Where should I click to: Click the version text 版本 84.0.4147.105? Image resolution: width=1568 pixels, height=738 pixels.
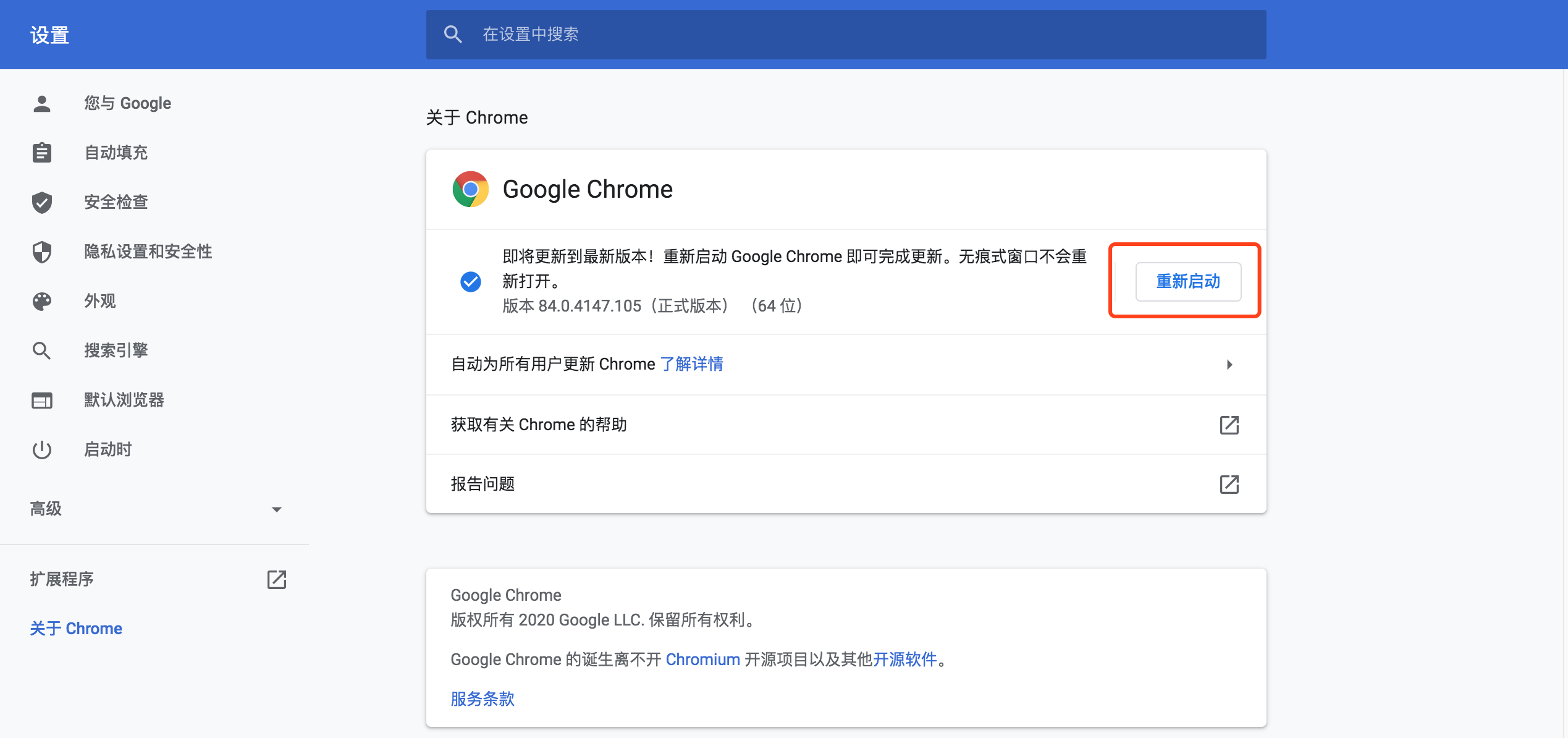click(x=571, y=306)
